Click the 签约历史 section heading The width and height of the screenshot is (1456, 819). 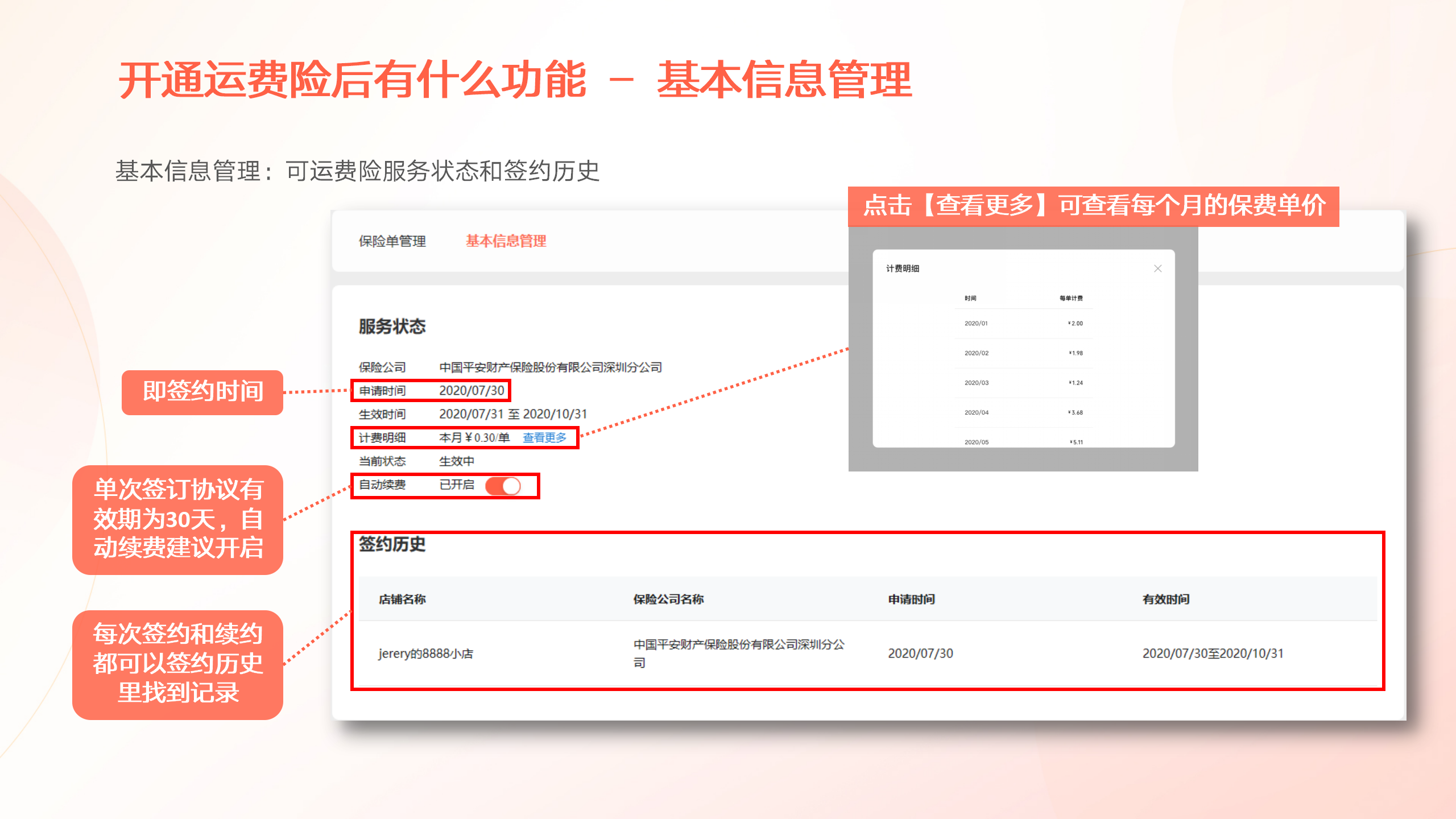pos(392,544)
